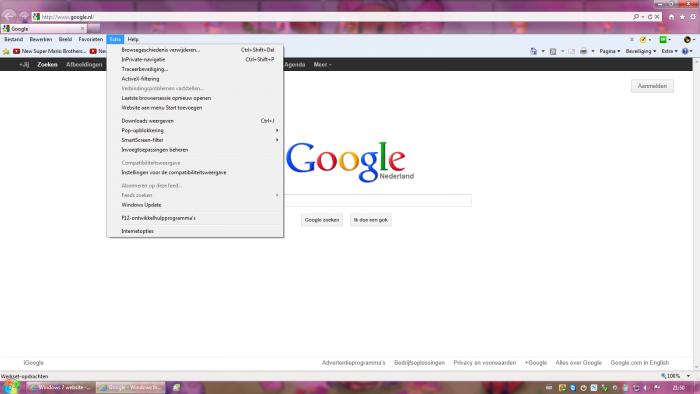Choose Laatste browsesessie opnieuw openen
The height and width of the screenshot is (394, 700).
[195, 98]
